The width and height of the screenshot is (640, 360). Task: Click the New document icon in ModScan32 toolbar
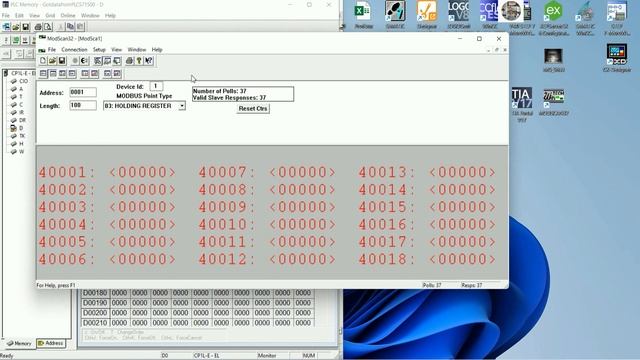pos(43,61)
